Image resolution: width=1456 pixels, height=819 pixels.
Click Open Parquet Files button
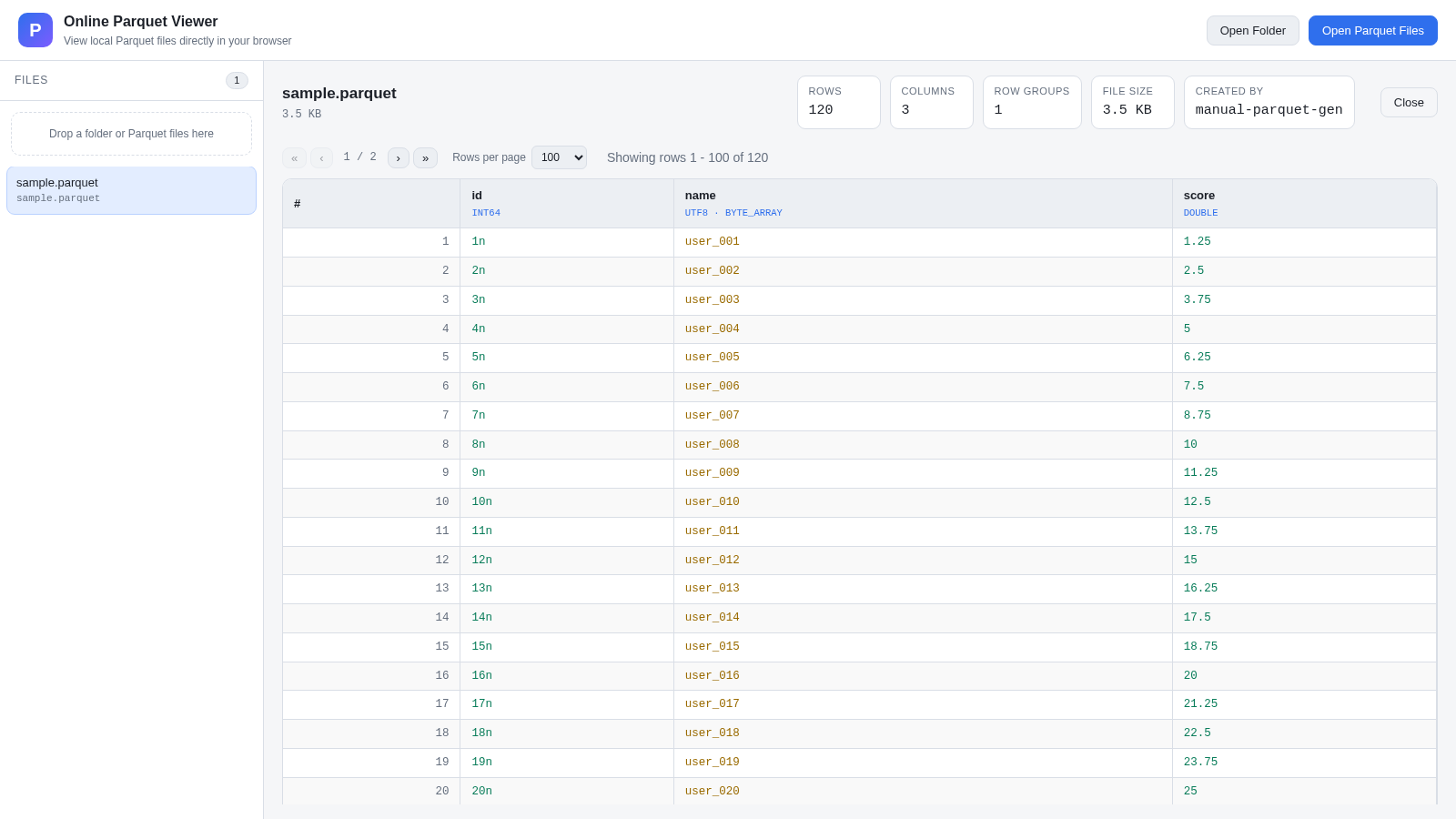(x=1373, y=30)
